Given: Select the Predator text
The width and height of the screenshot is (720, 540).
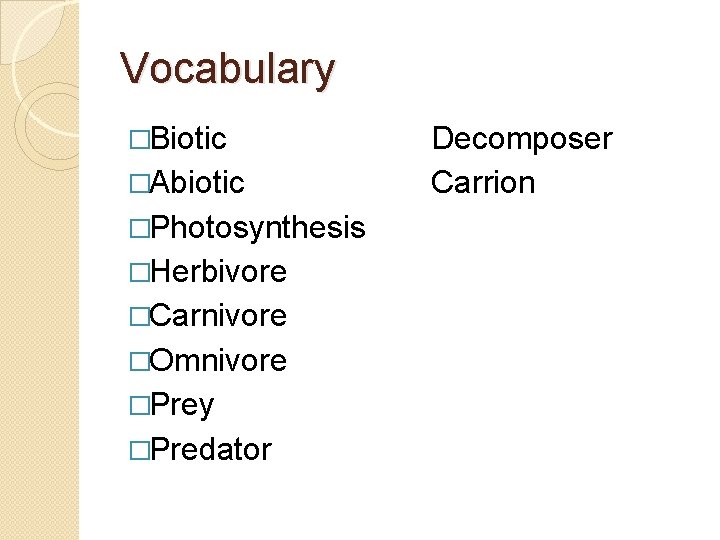Looking at the screenshot, I should 211,449.
